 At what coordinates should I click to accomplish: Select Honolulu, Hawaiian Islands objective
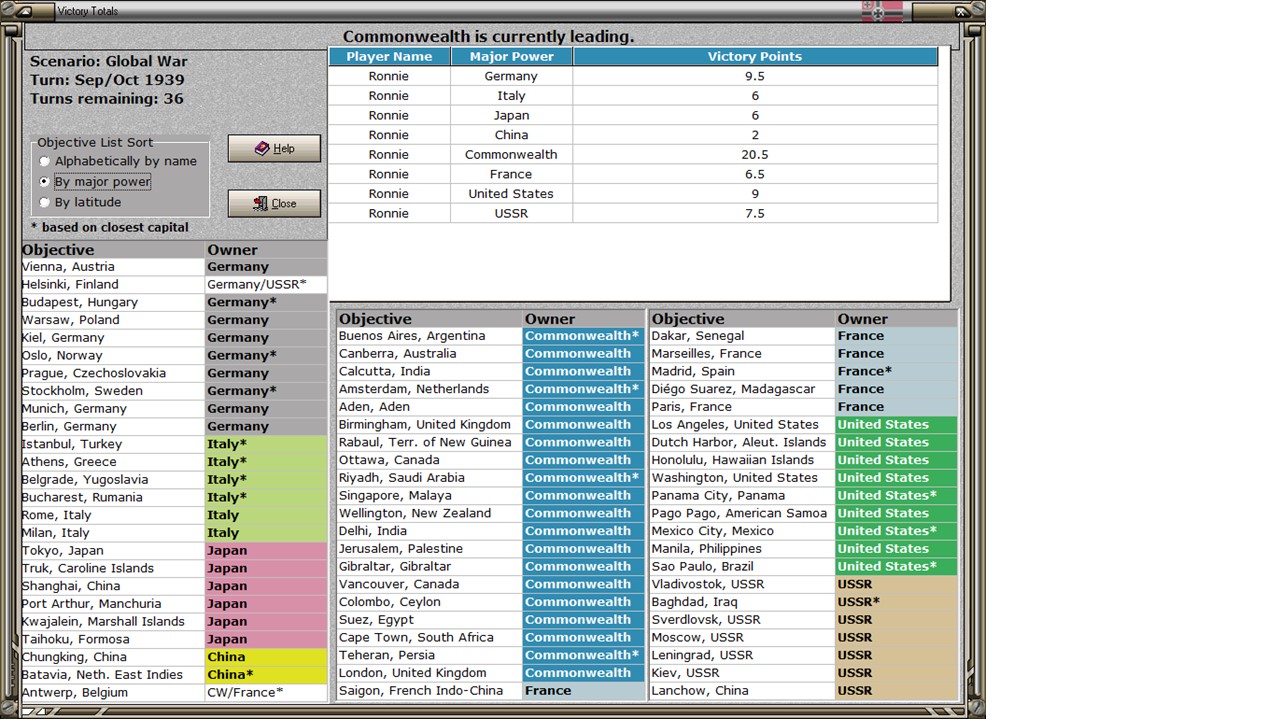[x=742, y=460]
